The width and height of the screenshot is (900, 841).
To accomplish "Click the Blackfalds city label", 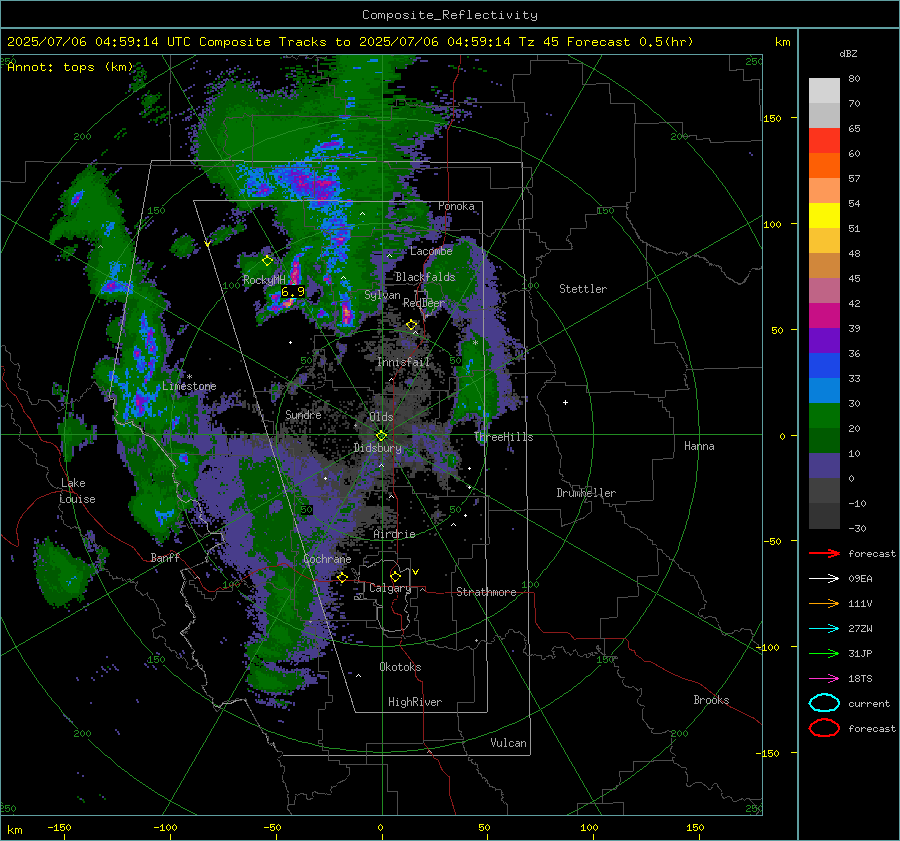I will point(425,277).
